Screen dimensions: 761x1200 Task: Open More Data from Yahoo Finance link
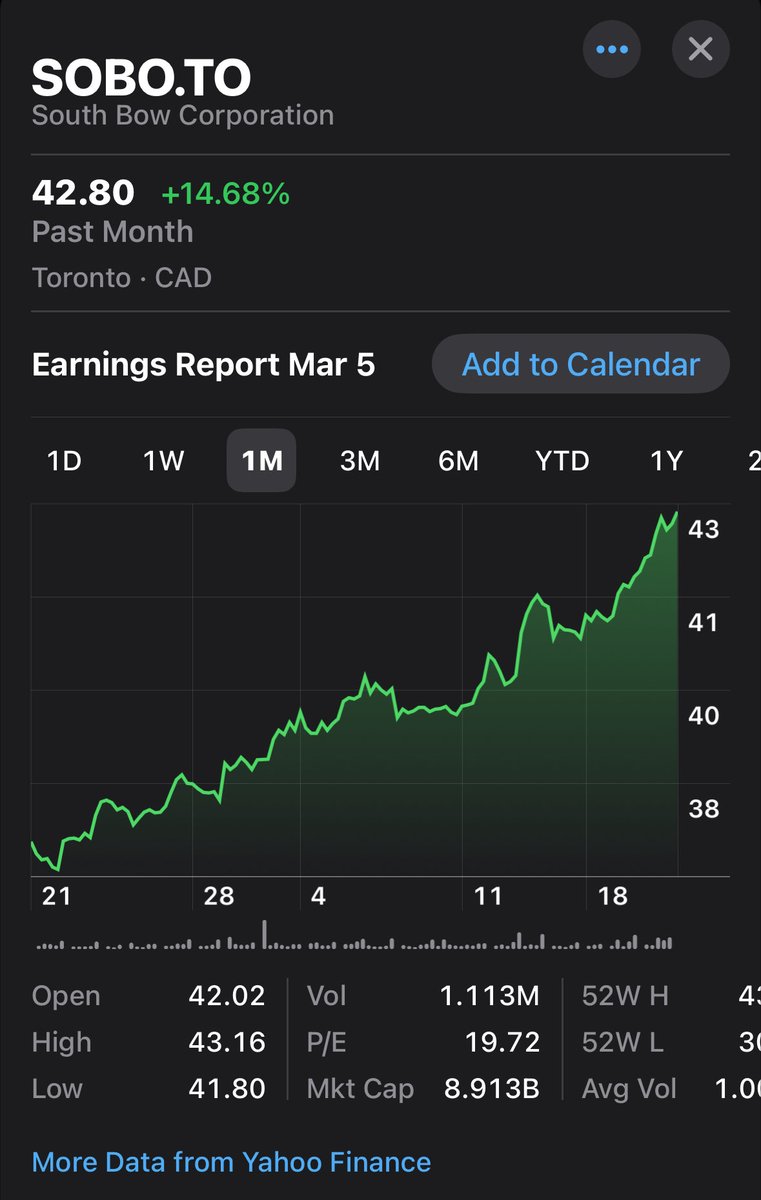[231, 1162]
